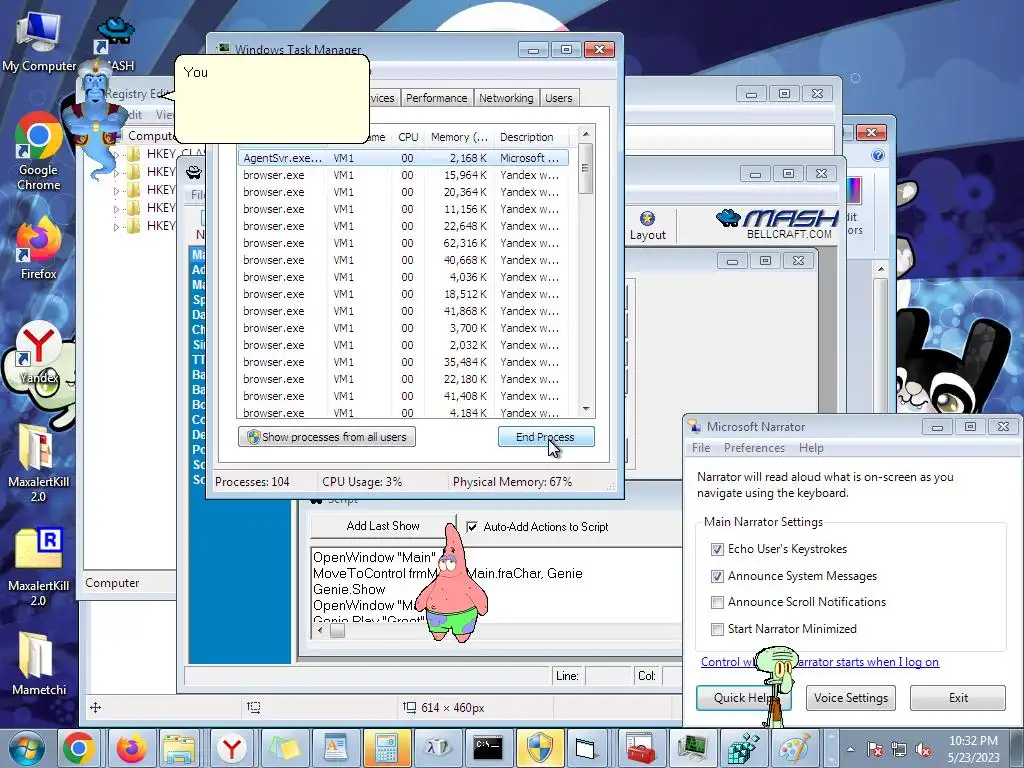Screen dimensions: 1024x768
Task: Sort processes by CPU column header
Action: pyautogui.click(x=408, y=137)
